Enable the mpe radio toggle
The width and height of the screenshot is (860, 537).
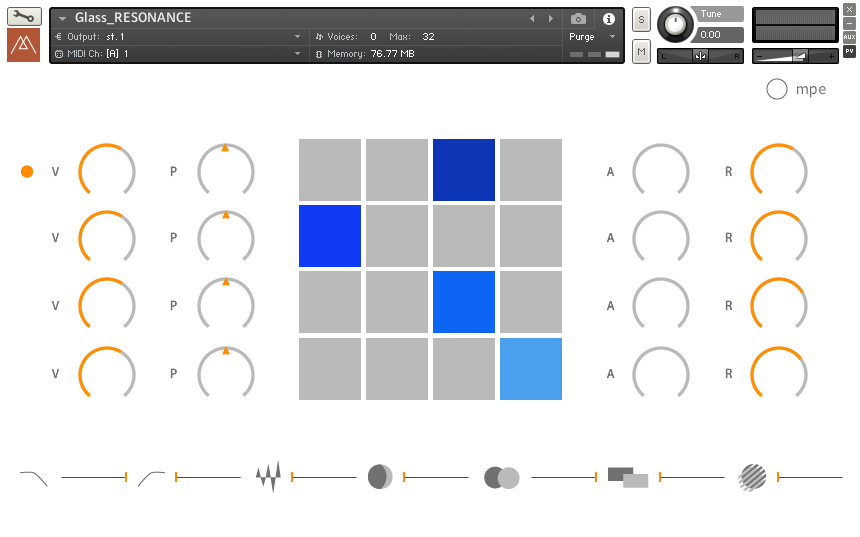[777, 89]
